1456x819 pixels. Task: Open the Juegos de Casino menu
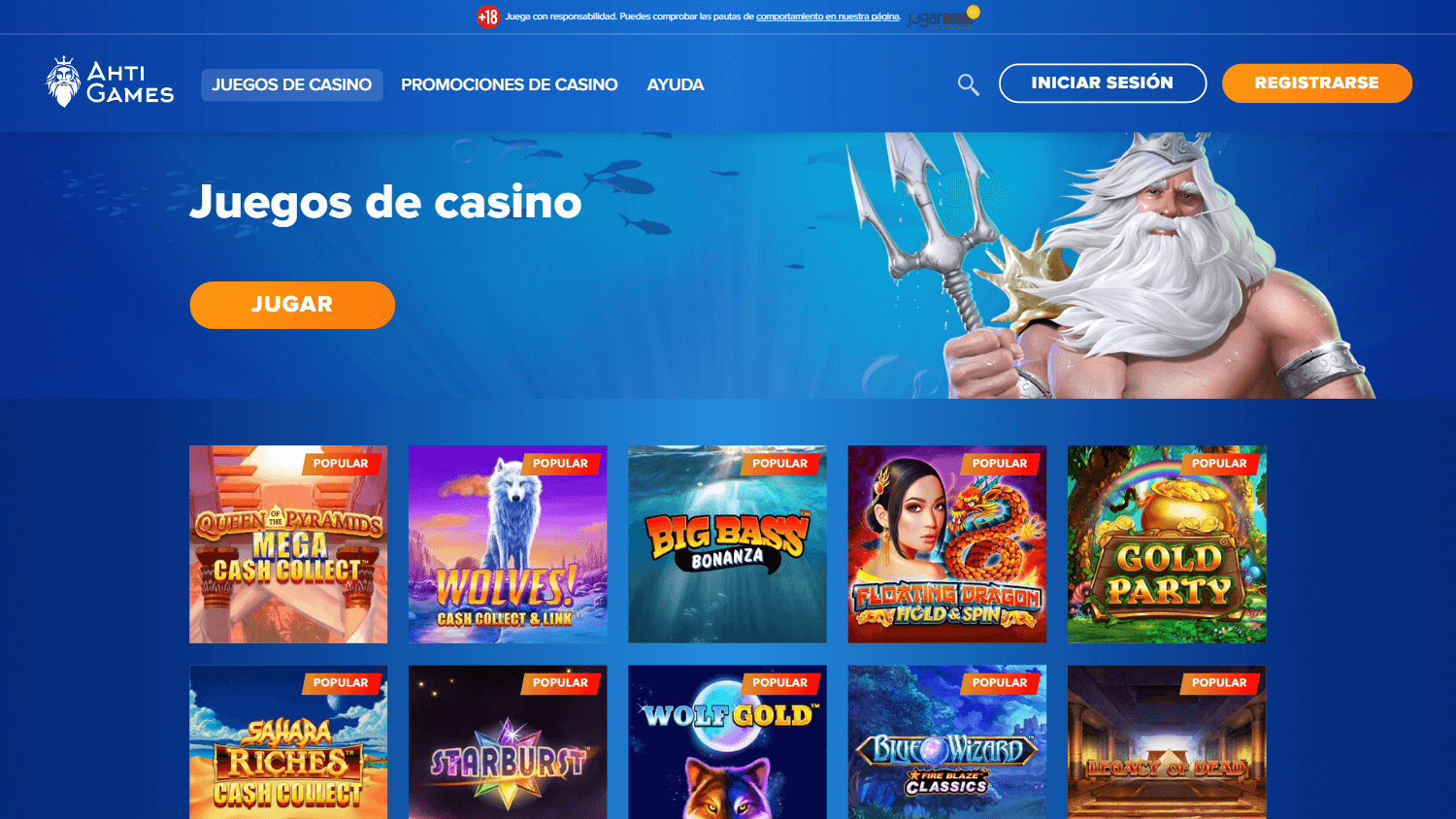[292, 85]
